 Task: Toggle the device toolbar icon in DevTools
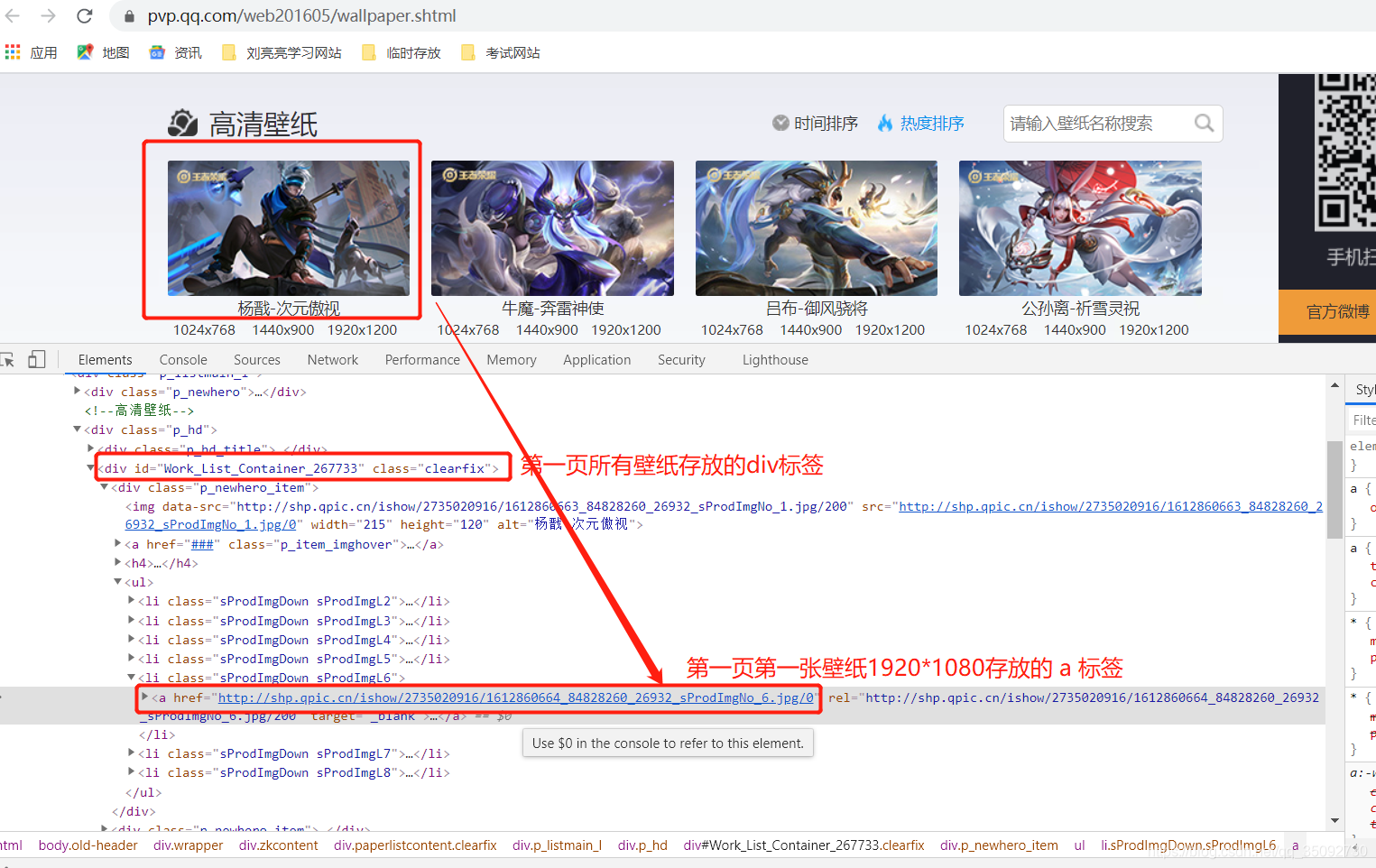36,359
